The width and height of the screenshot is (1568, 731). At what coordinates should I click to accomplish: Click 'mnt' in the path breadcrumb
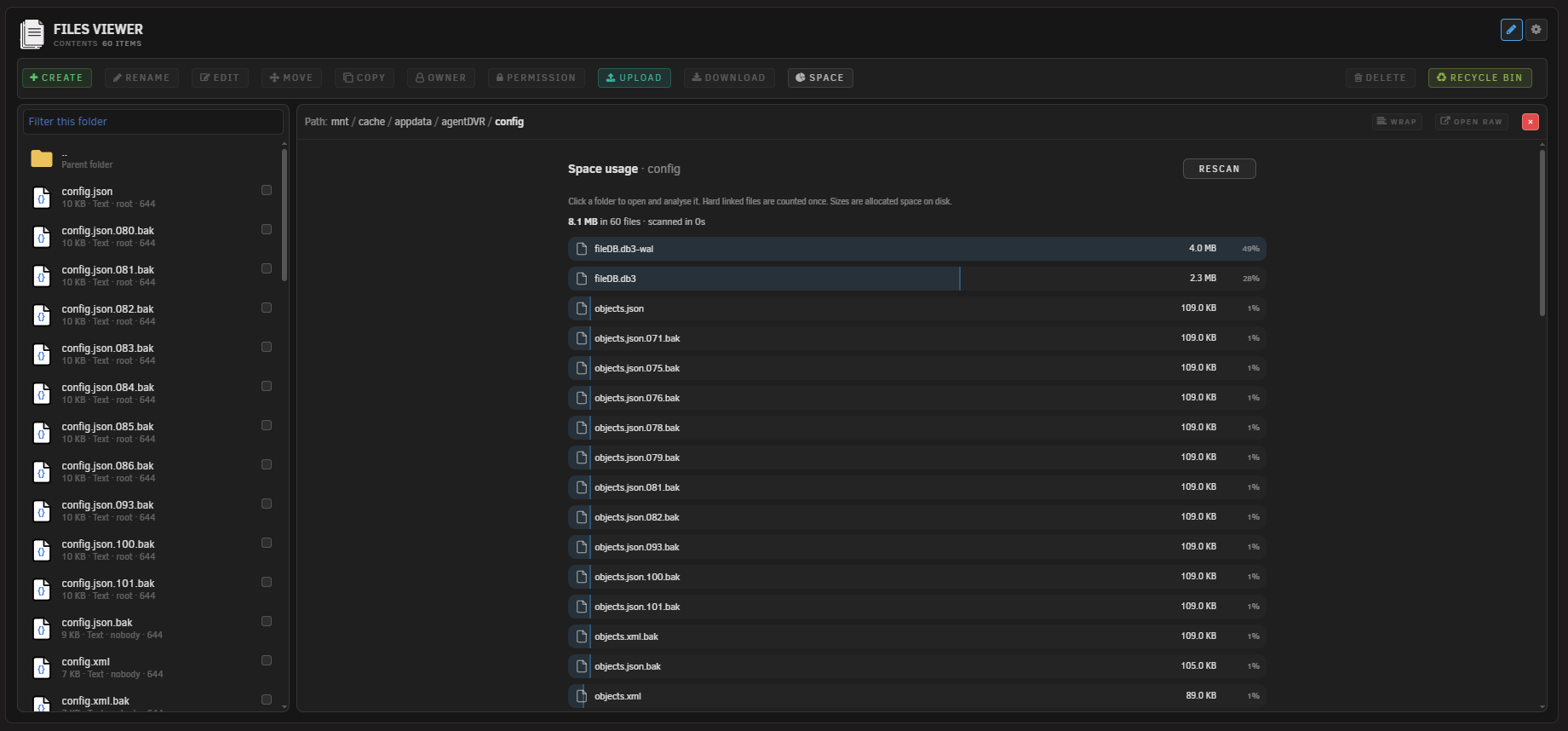click(340, 122)
